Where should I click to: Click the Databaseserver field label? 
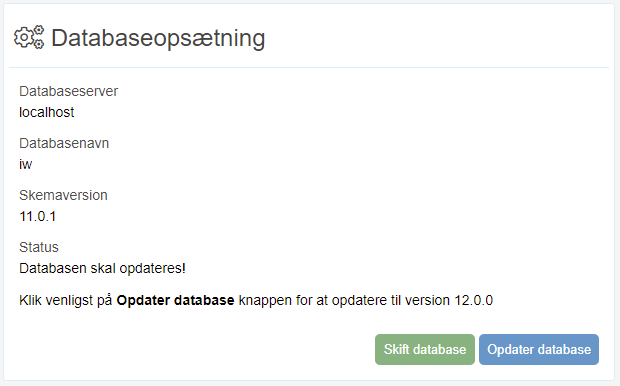point(68,91)
